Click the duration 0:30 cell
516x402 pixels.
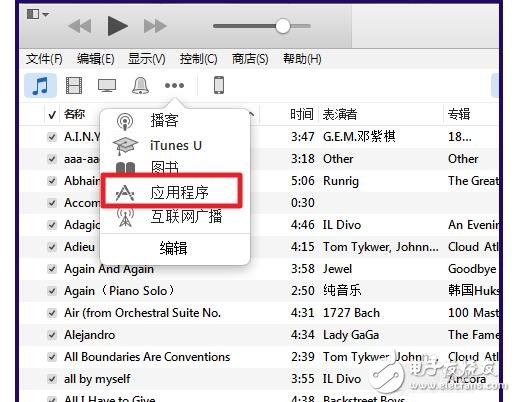click(303, 203)
